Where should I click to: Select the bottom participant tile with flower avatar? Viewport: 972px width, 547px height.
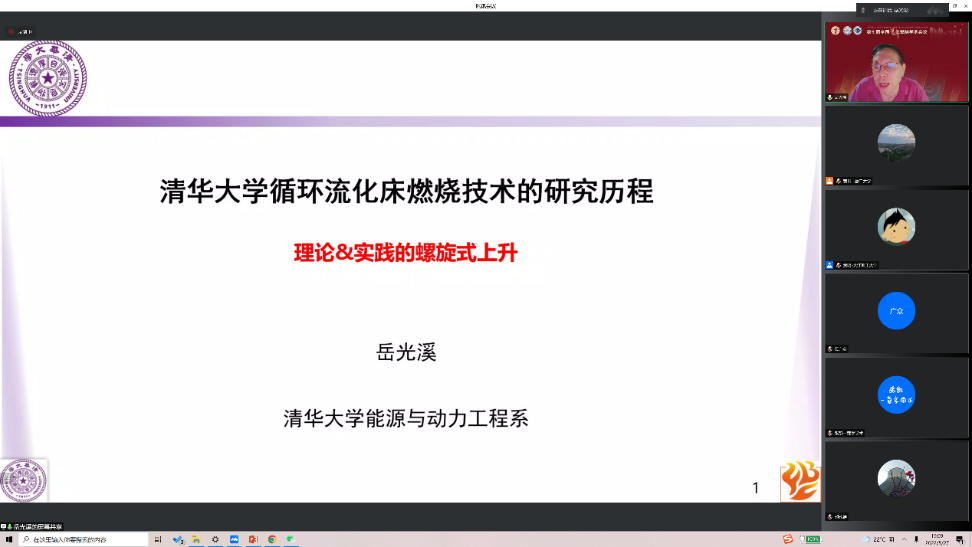point(896,480)
